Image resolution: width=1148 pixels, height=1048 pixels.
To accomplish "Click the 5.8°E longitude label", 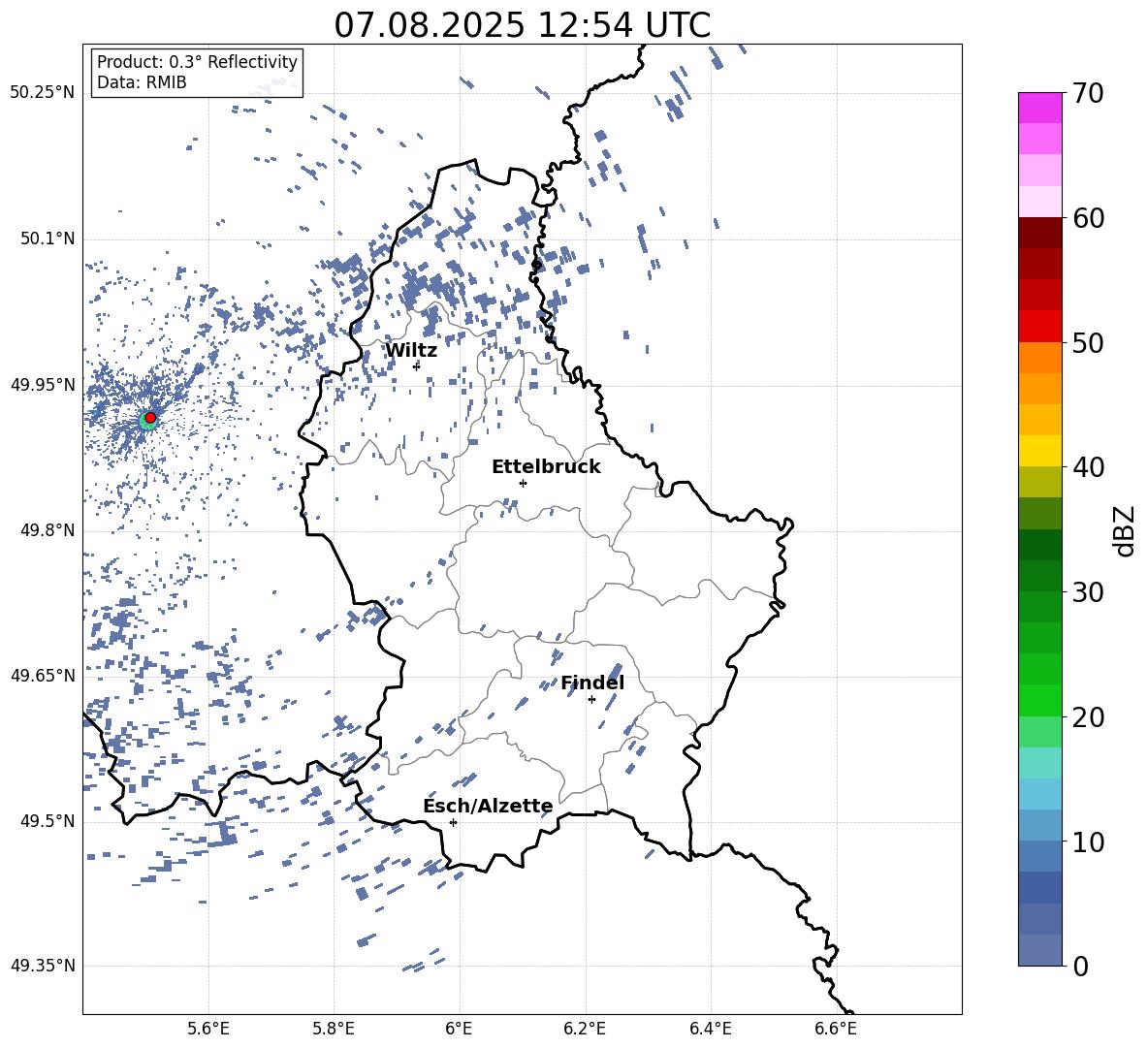I will pyautogui.click(x=334, y=1029).
